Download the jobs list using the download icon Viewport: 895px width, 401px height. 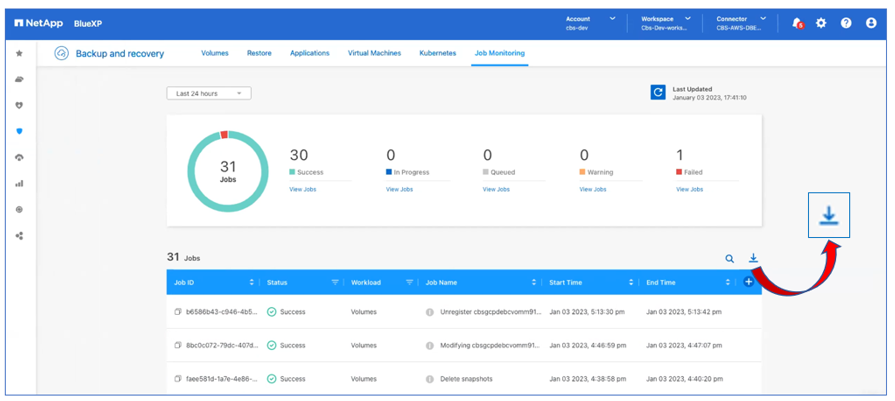pos(754,259)
